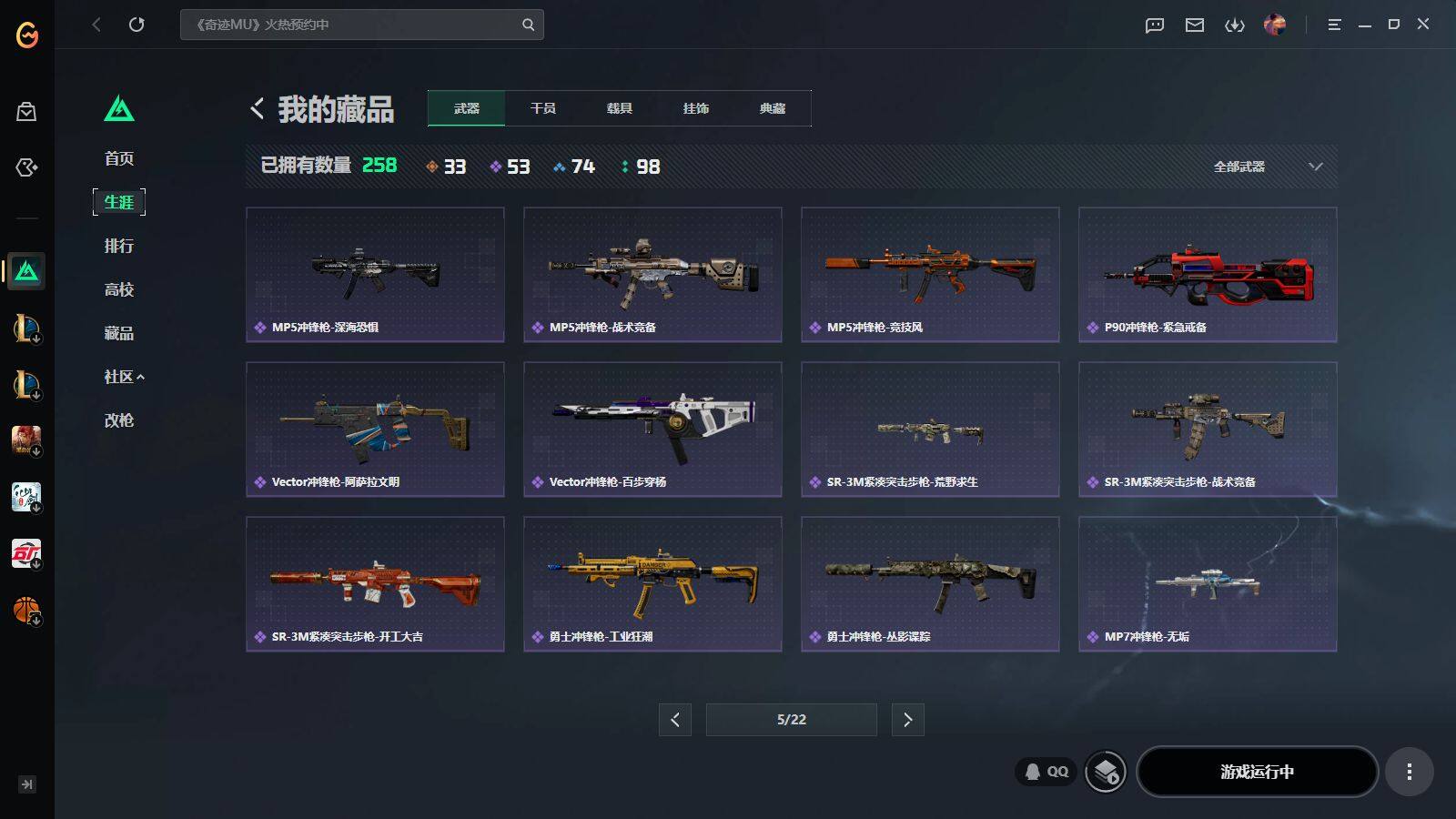Viewport: 1456px width, 819px height.
Task: Expand the 社区 menu item
Action: point(125,377)
